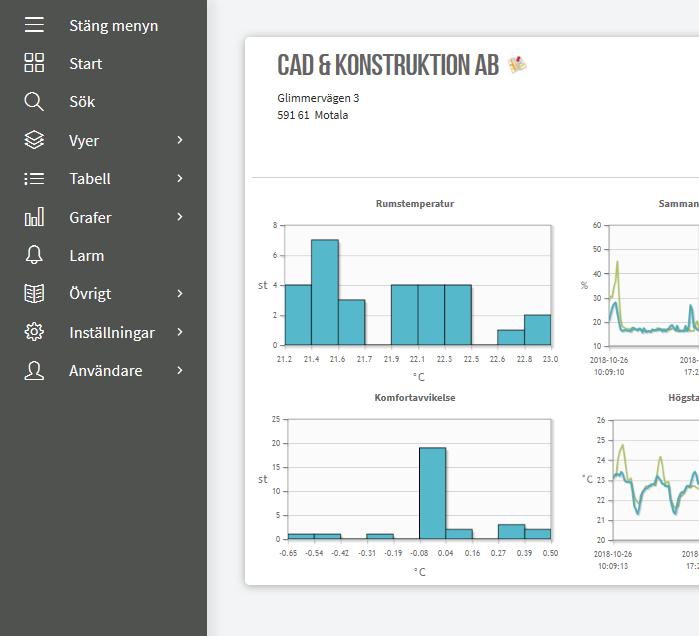Click the Grafer bar chart icon
The height and width of the screenshot is (636, 699).
coord(34,217)
